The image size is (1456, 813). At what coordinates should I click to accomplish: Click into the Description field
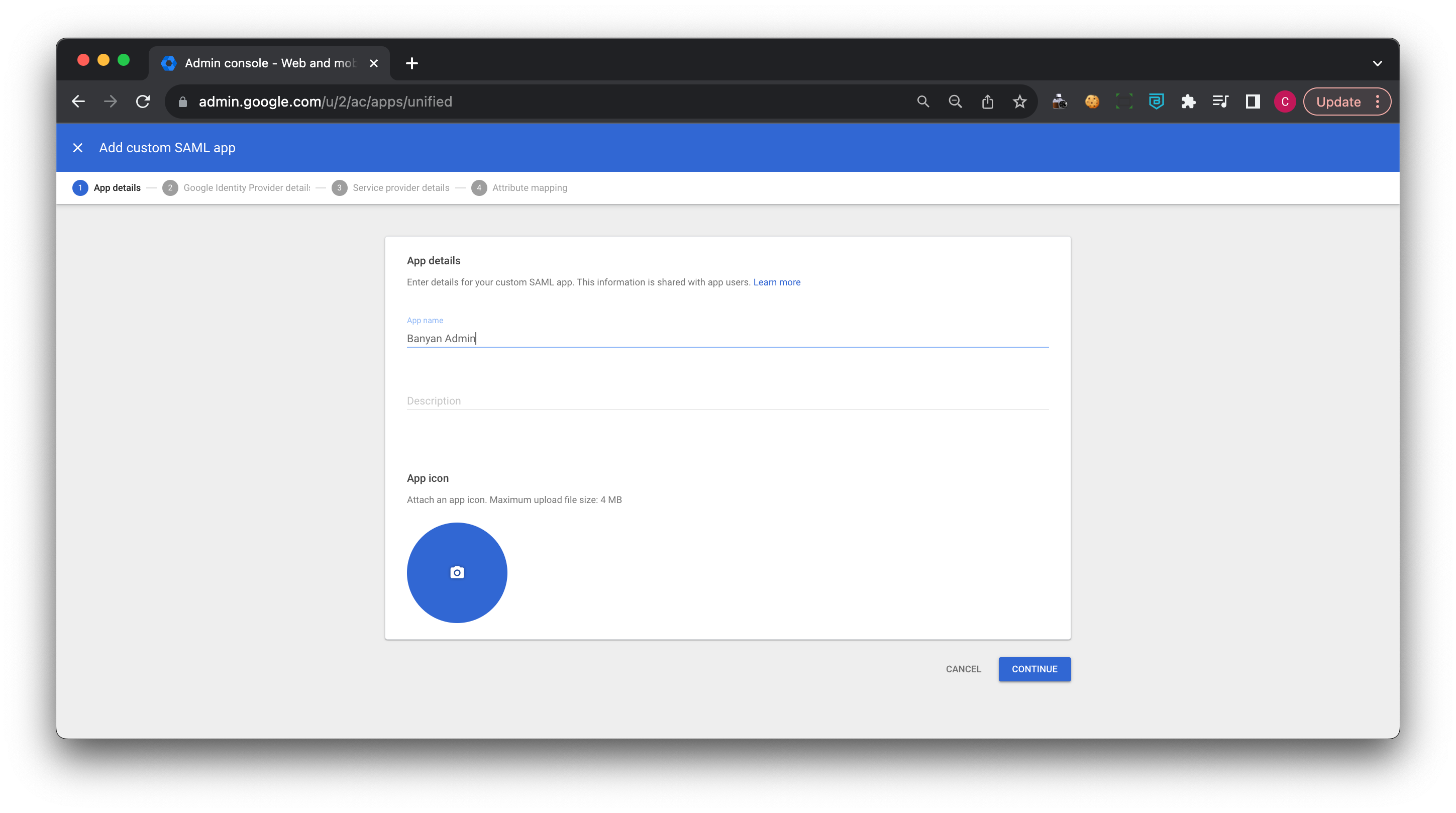point(727,401)
